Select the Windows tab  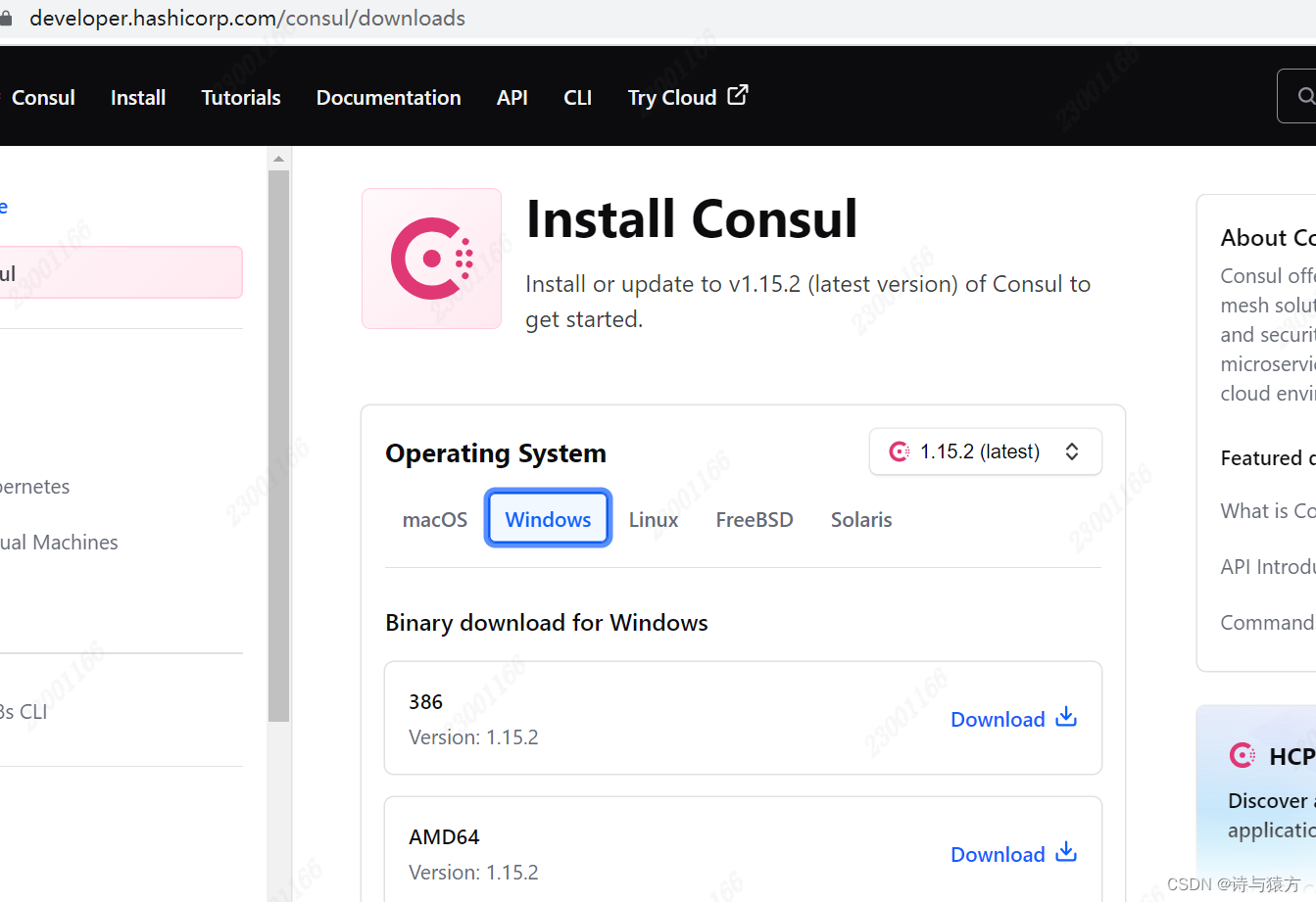click(x=548, y=519)
